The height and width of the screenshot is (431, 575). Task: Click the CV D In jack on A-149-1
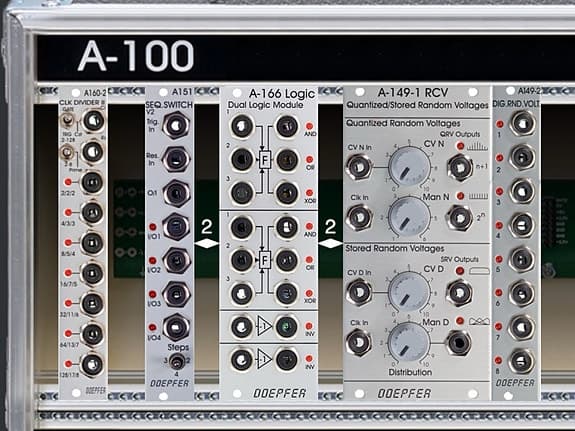coord(359,292)
